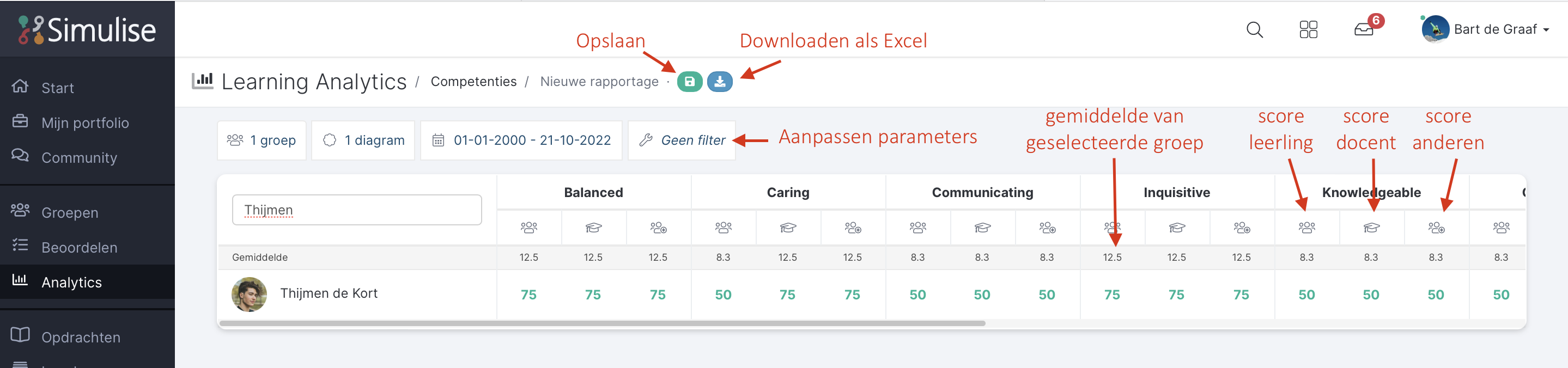
Task: Open the inbox with six notifications
Action: [x=1364, y=29]
